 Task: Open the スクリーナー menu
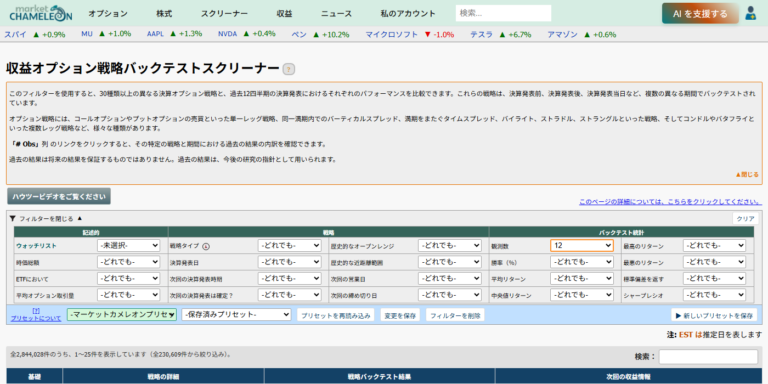click(x=224, y=14)
